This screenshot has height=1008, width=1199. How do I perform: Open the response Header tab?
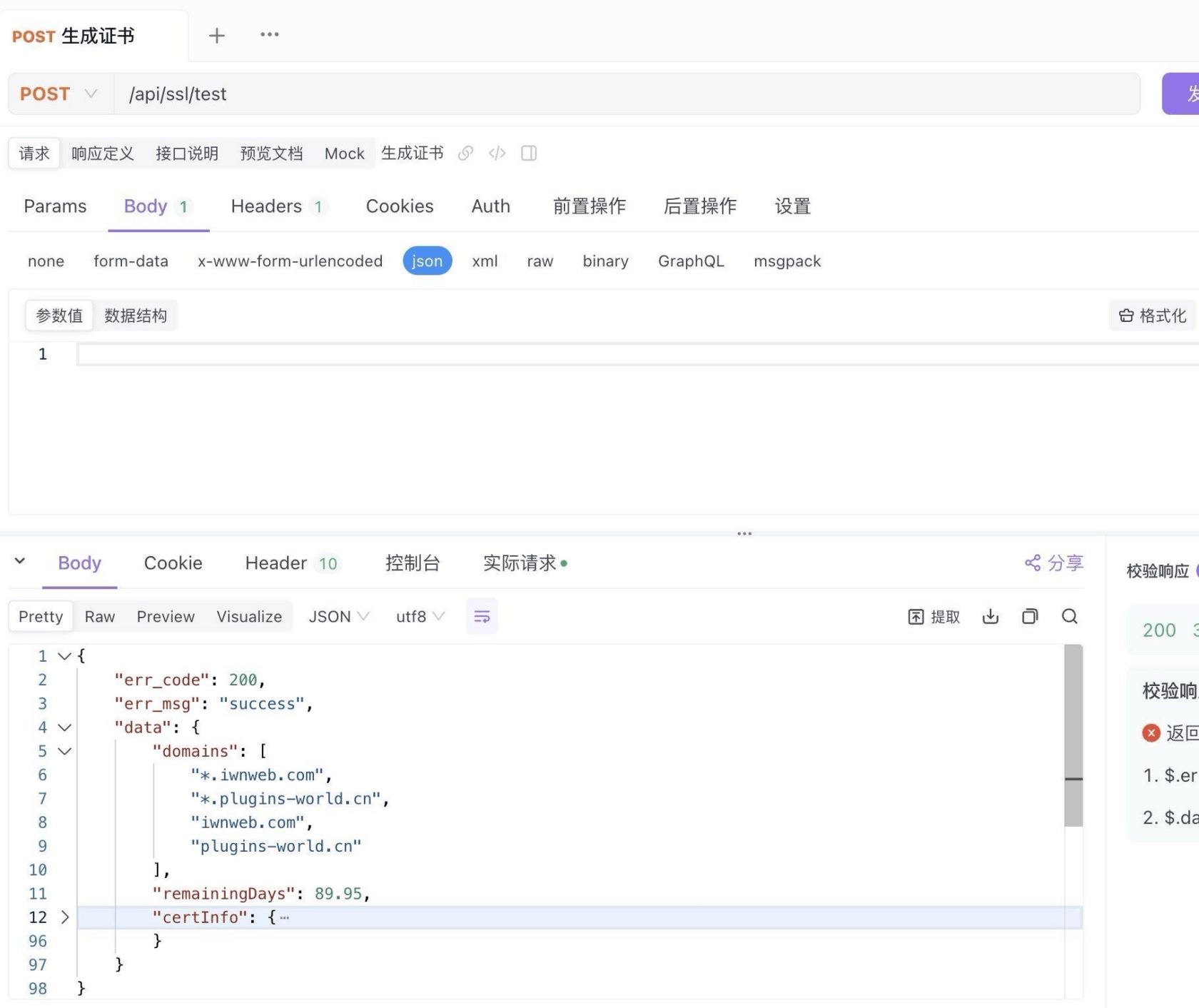tap(293, 563)
